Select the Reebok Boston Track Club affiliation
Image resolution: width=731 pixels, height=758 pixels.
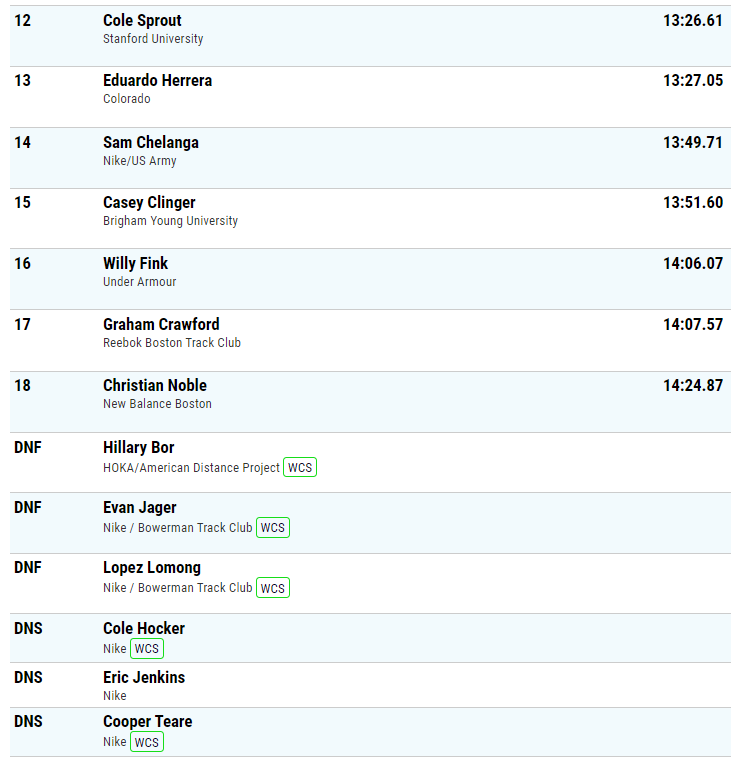(172, 343)
